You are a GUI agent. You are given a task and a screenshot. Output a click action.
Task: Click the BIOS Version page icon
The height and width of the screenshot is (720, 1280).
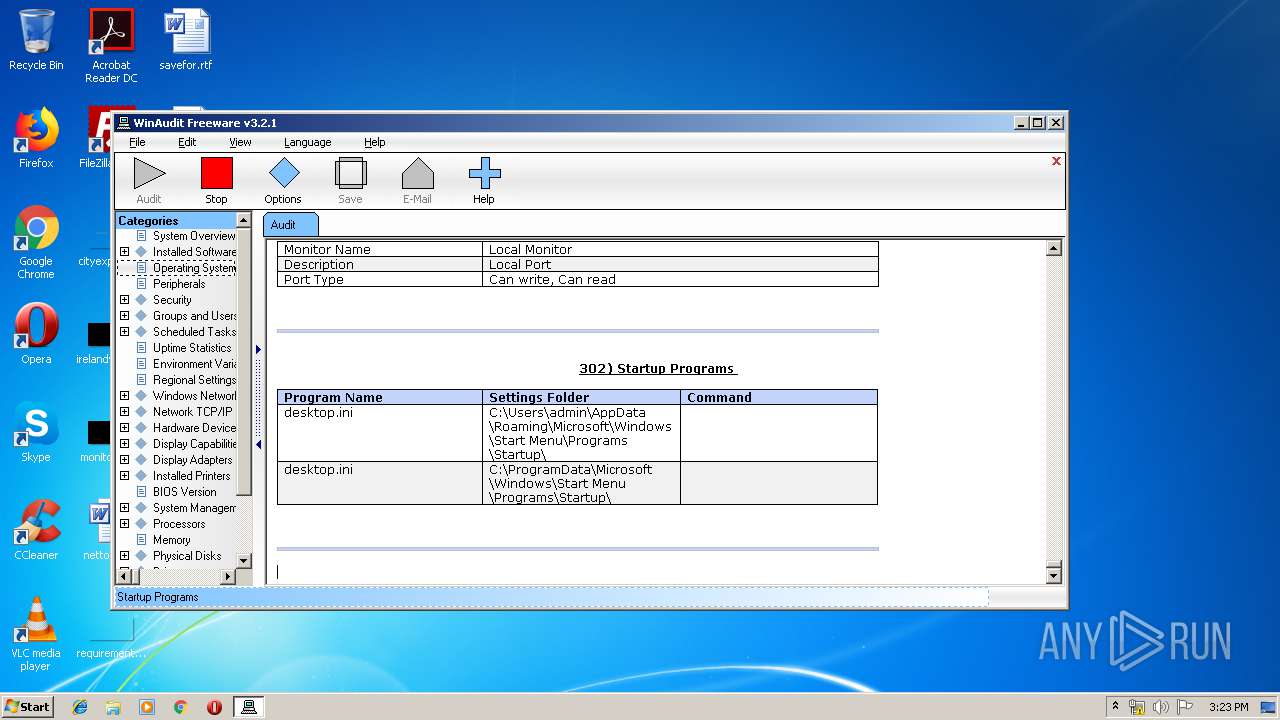(x=141, y=492)
